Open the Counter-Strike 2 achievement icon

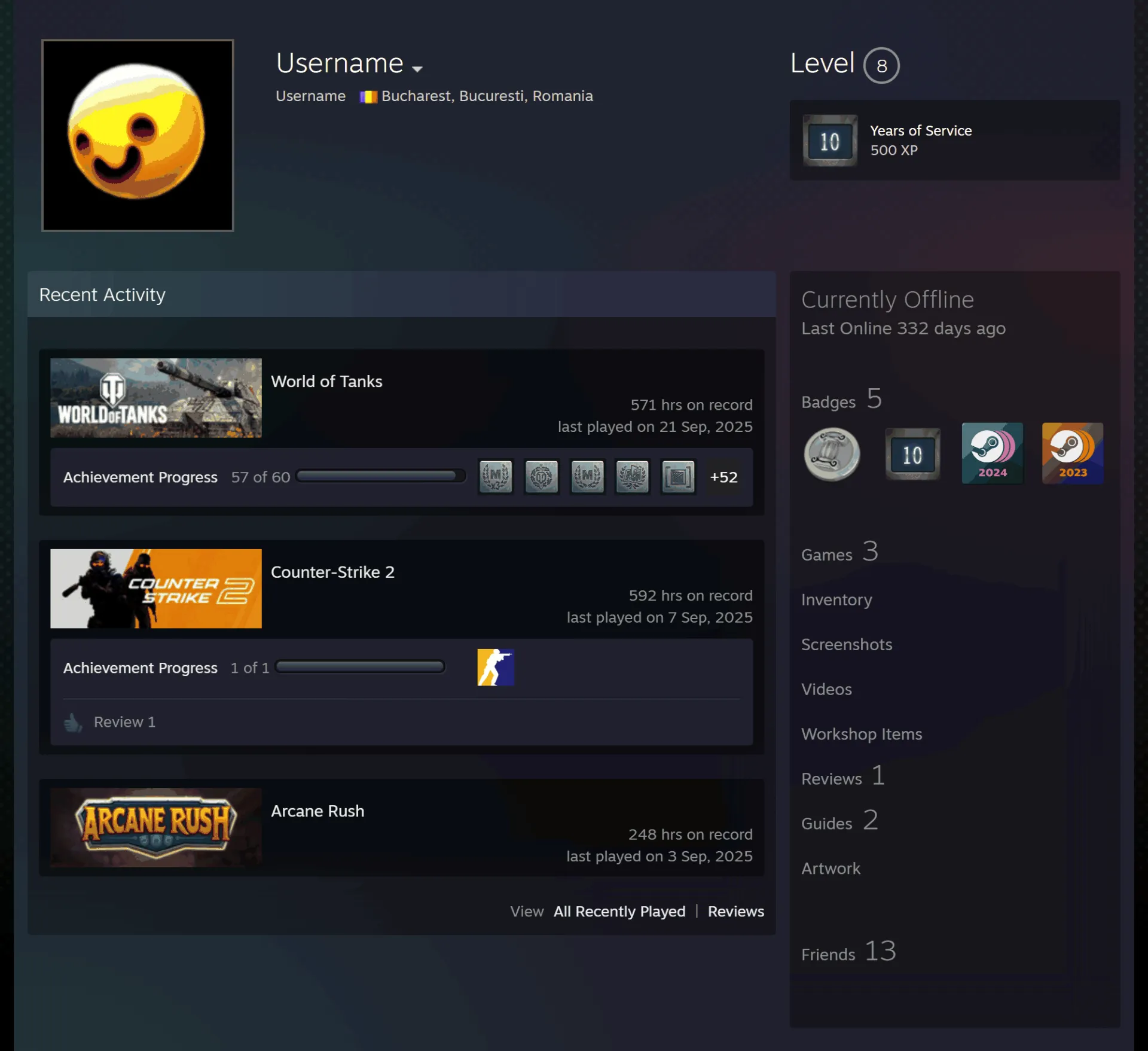(x=496, y=667)
